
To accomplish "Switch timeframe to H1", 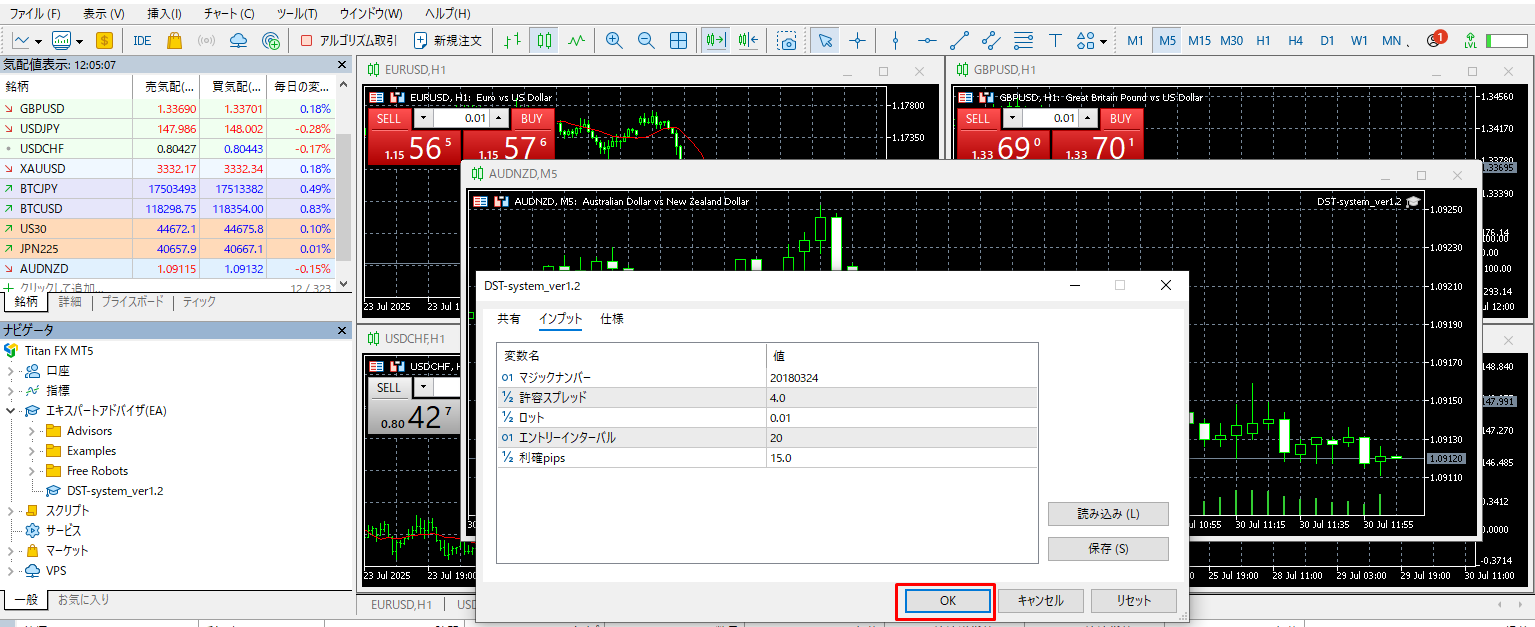I will [x=1264, y=41].
